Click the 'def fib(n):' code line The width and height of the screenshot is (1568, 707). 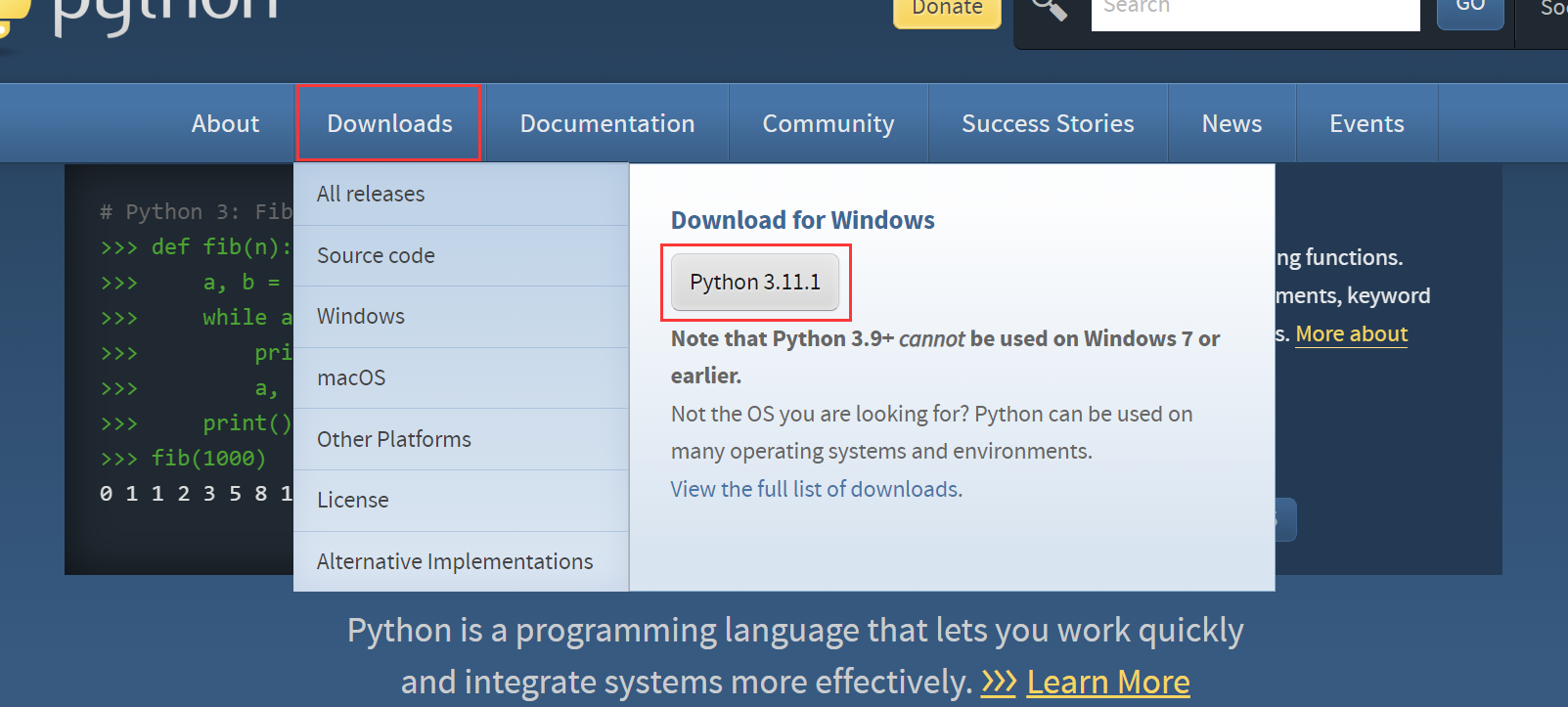pos(196,246)
